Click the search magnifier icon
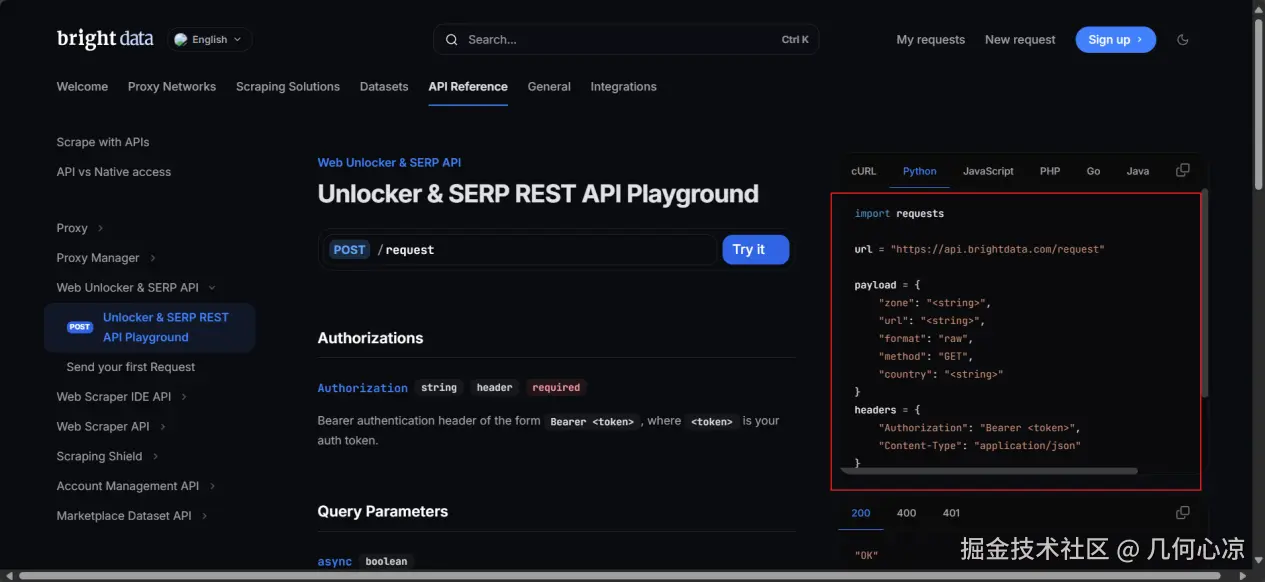The image size is (1265, 582). point(451,40)
